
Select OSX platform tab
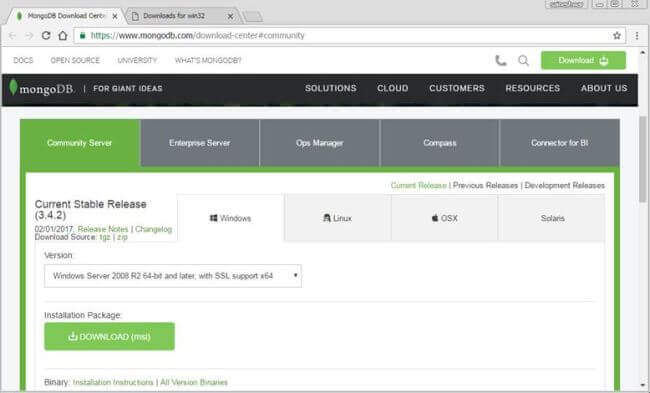click(444, 218)
